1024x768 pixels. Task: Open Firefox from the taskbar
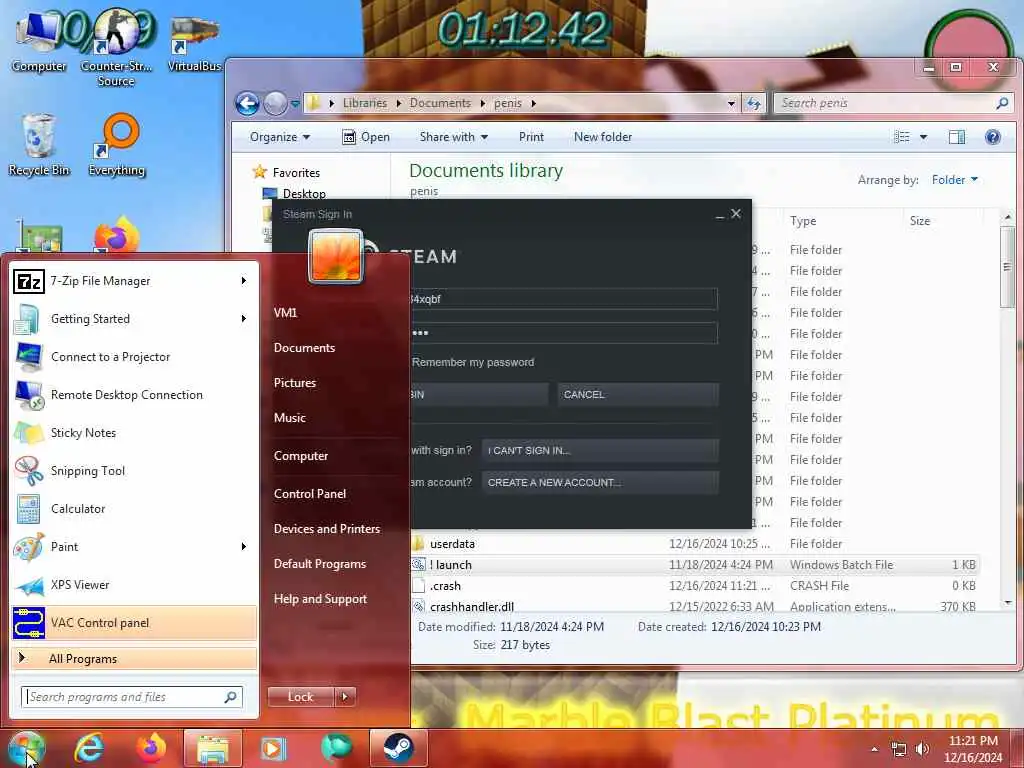151,748
